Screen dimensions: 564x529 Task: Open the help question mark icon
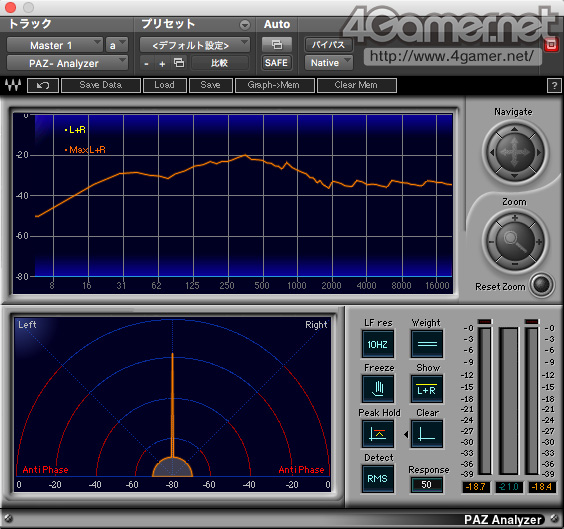554,86
